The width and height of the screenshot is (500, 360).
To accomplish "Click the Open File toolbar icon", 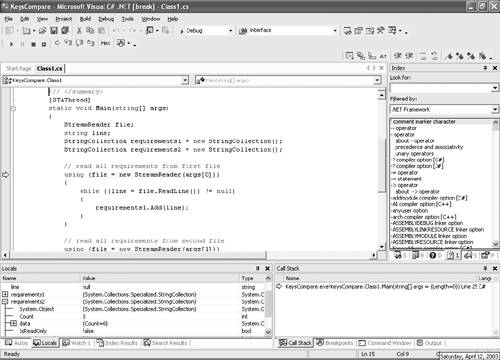I will pos(42,31).
